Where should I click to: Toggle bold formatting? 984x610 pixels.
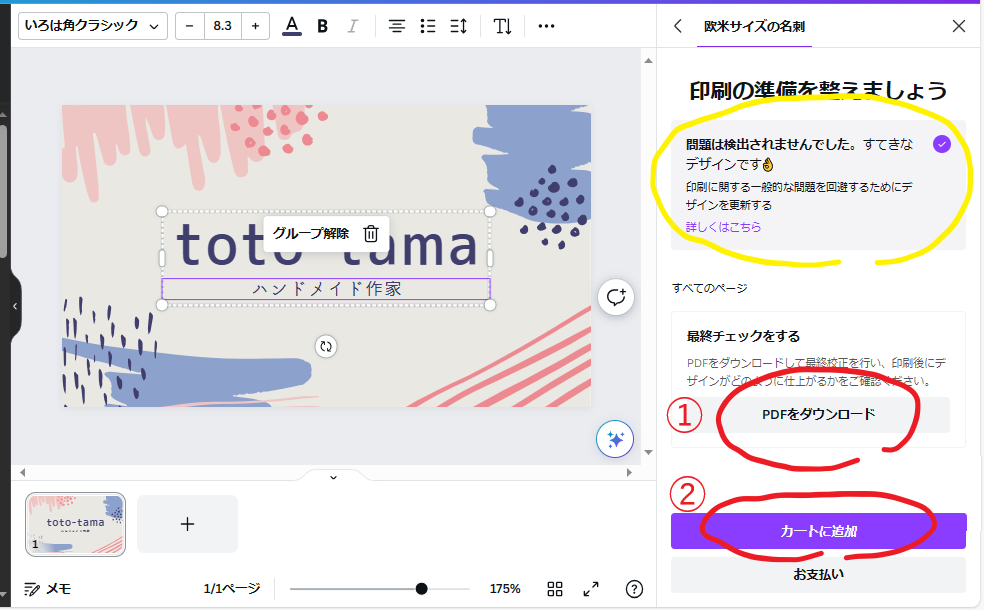point(322,26)
